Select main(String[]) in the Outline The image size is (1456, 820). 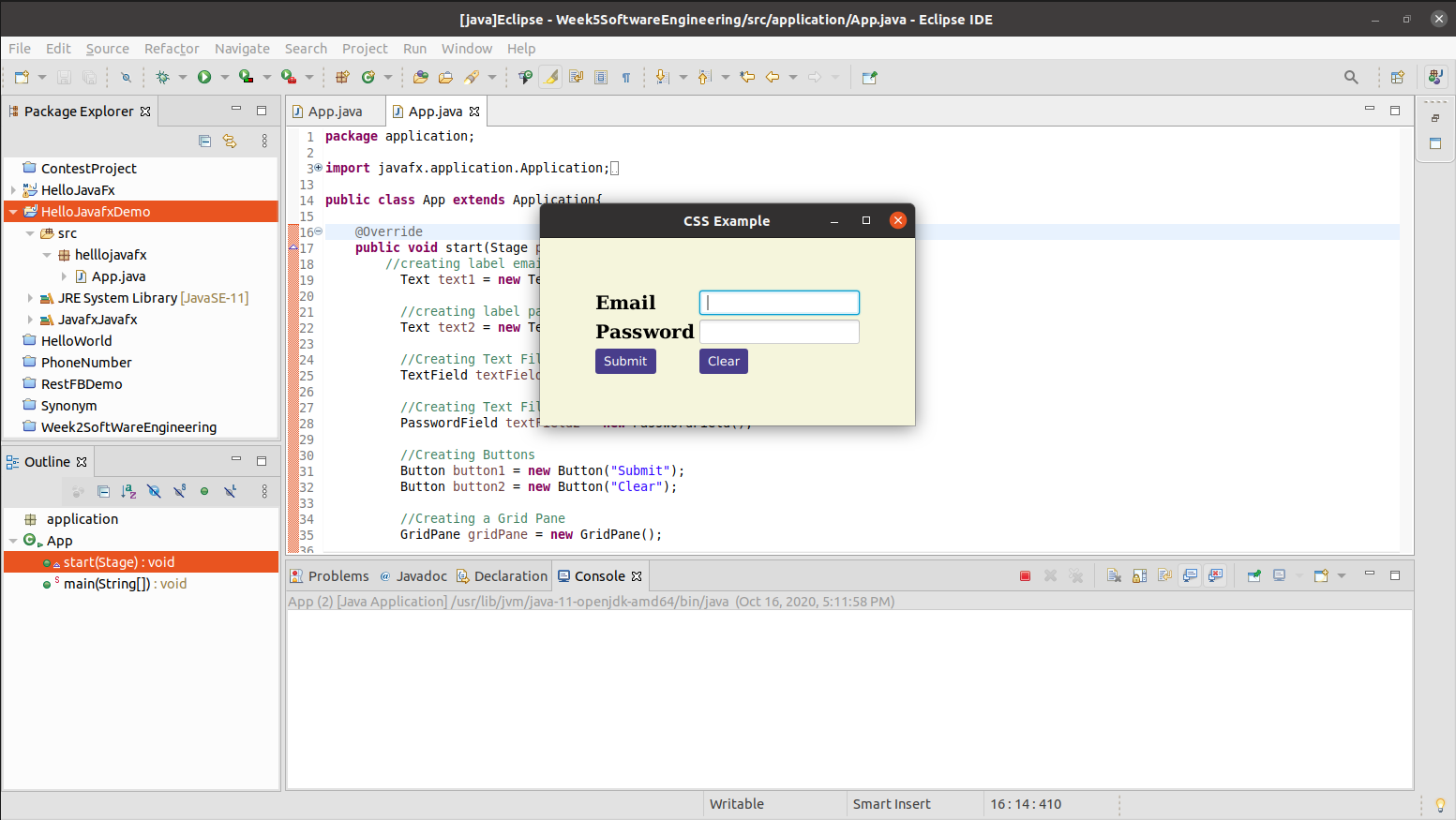(x=124, y=584)
